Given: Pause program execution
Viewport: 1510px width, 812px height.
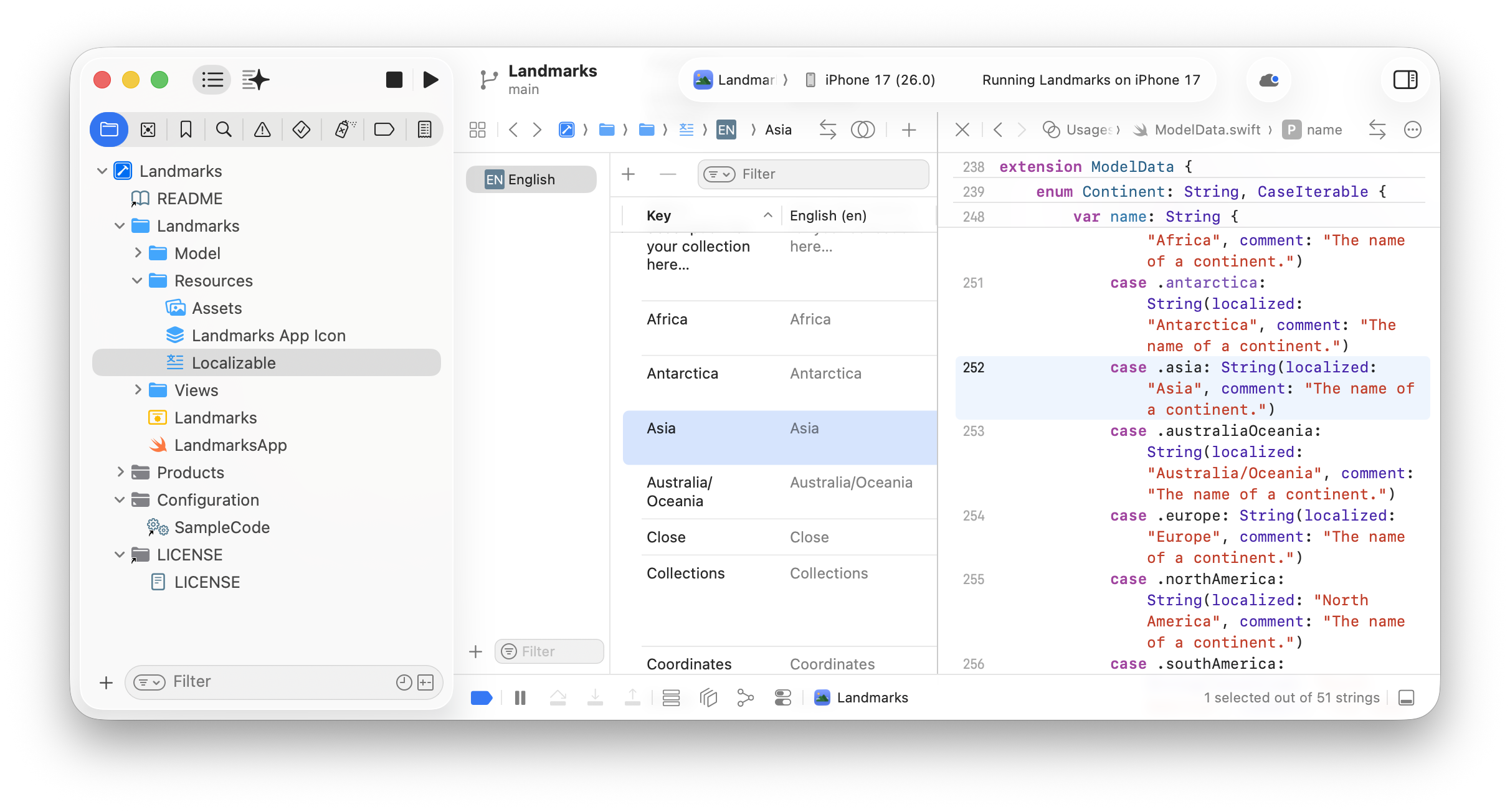Looking at the screenshot, I should [520, 698].
